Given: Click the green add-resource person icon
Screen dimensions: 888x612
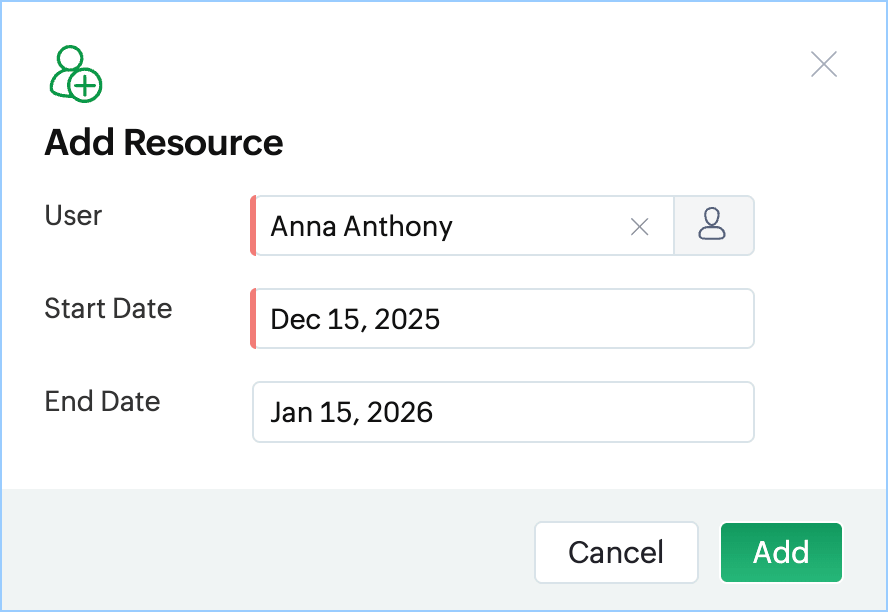Looking at the screenshot, I should pos(68,69).
